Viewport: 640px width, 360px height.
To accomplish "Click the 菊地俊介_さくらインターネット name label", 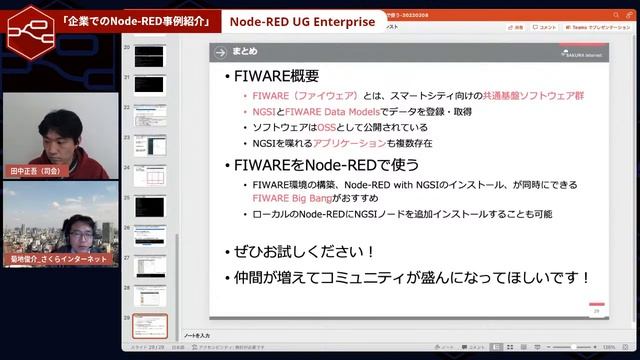I will 59,259.
